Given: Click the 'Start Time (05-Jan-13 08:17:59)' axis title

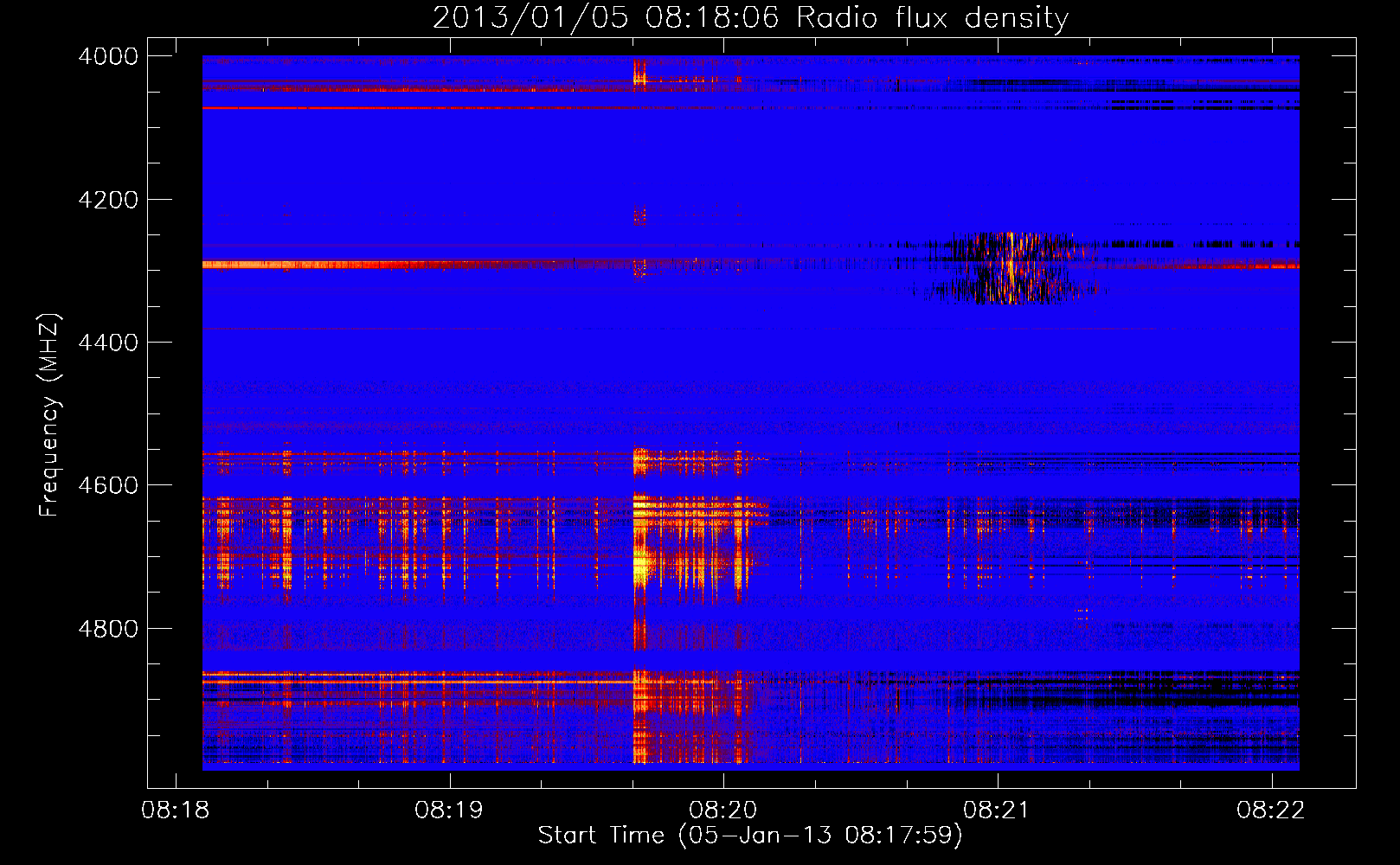Looking at the screenshot, I should (750, 836).
